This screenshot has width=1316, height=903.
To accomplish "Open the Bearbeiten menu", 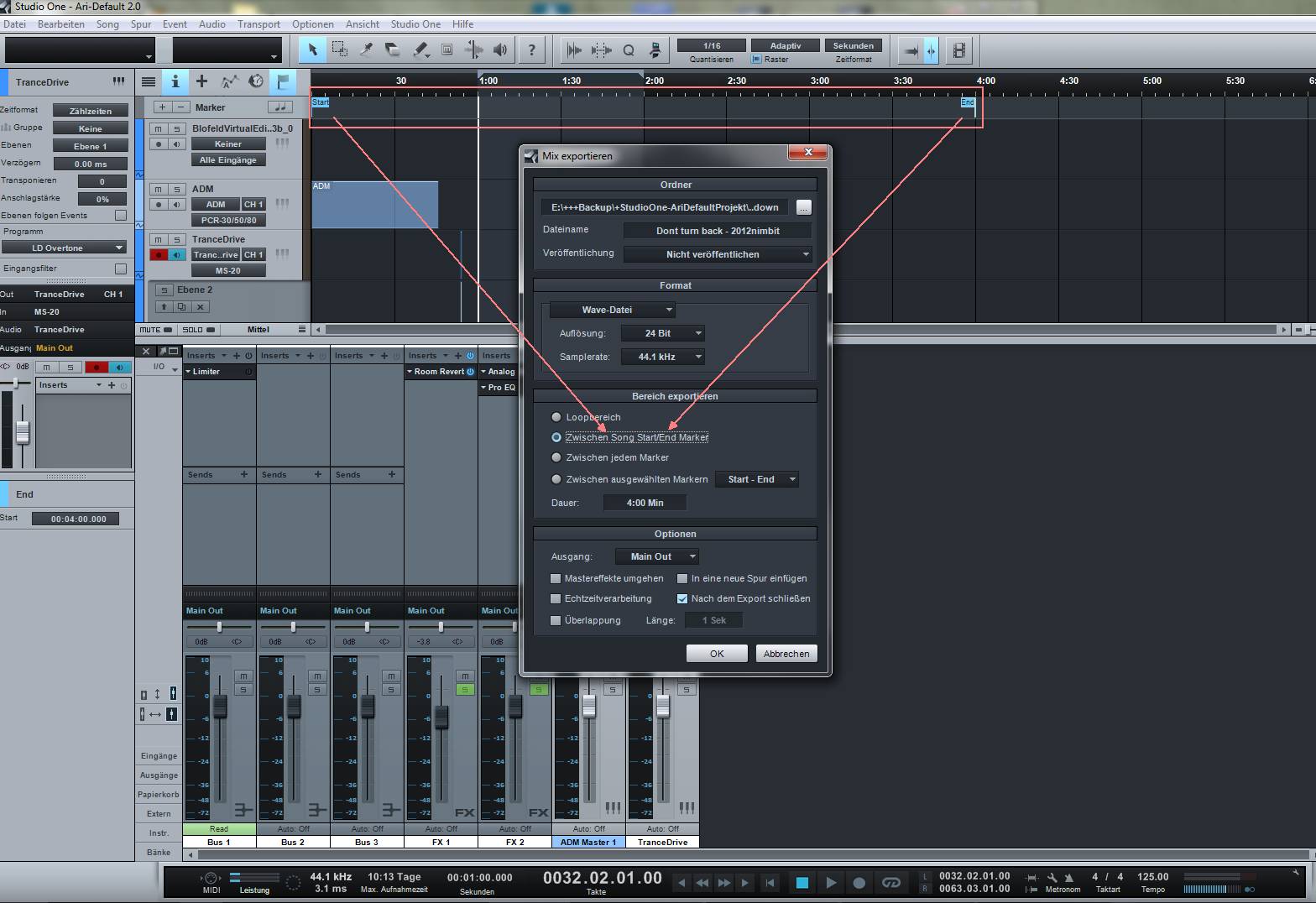I will click(x=61, y=24).
